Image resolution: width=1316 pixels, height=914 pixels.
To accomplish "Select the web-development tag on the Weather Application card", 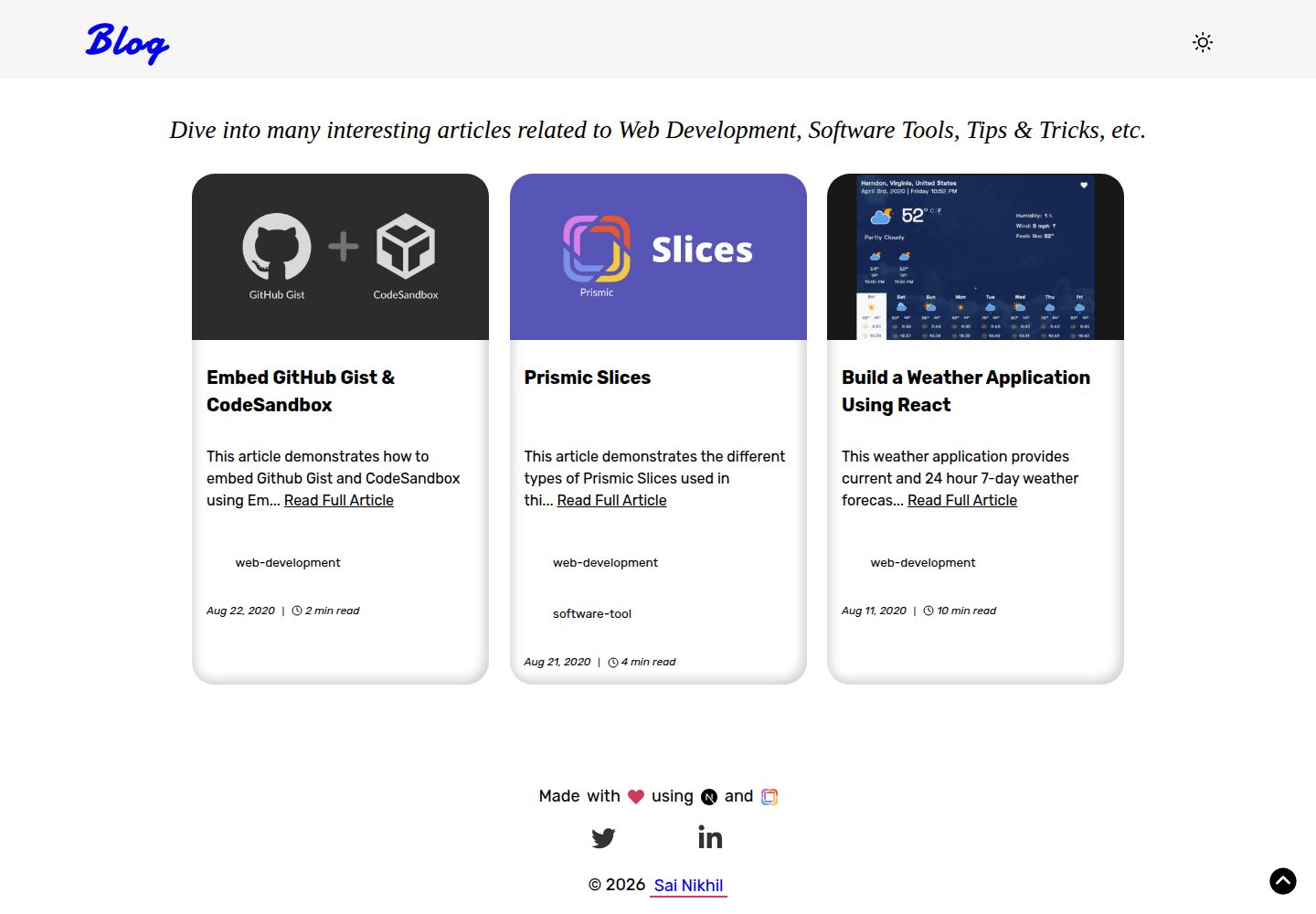I will pos(923,562).
